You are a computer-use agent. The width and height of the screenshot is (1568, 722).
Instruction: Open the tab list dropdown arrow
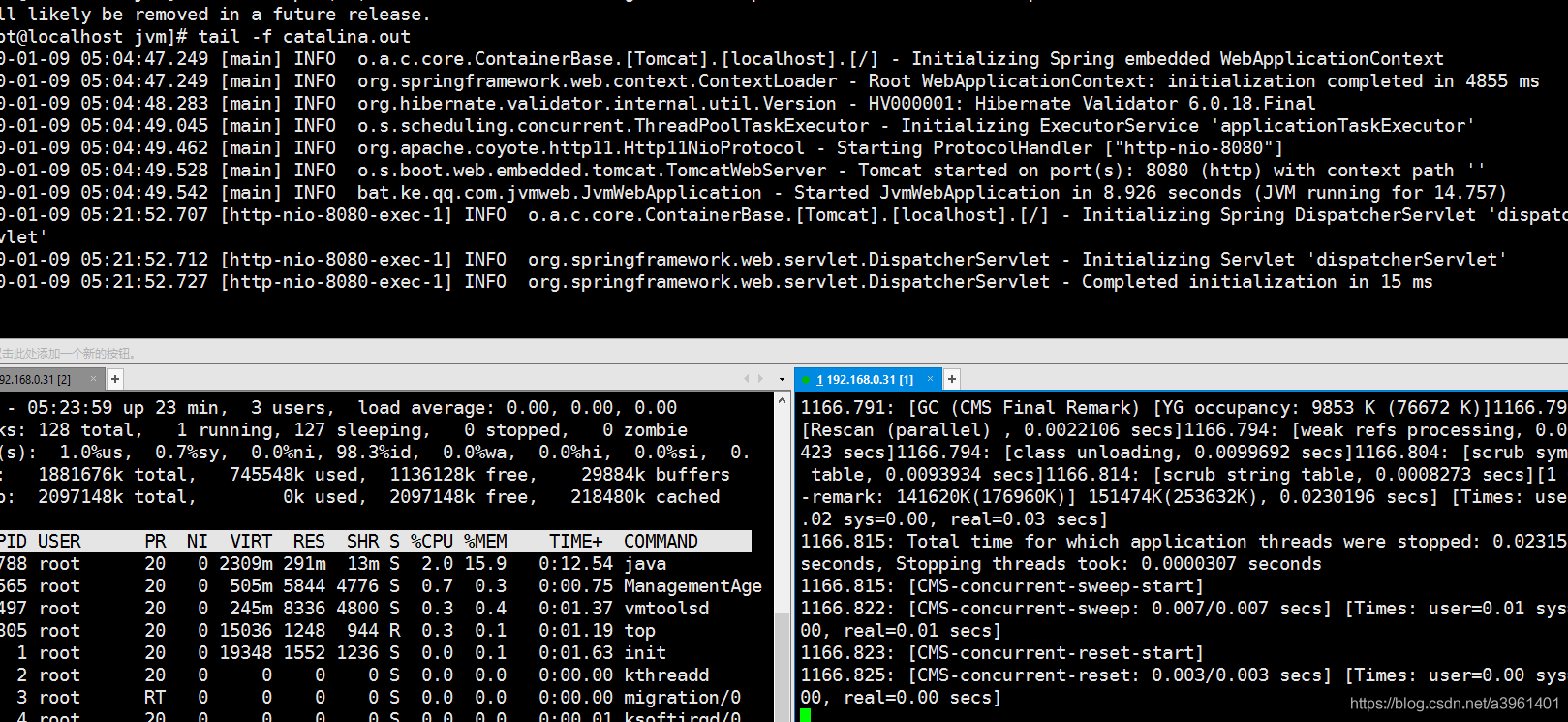tap(782, 379)
